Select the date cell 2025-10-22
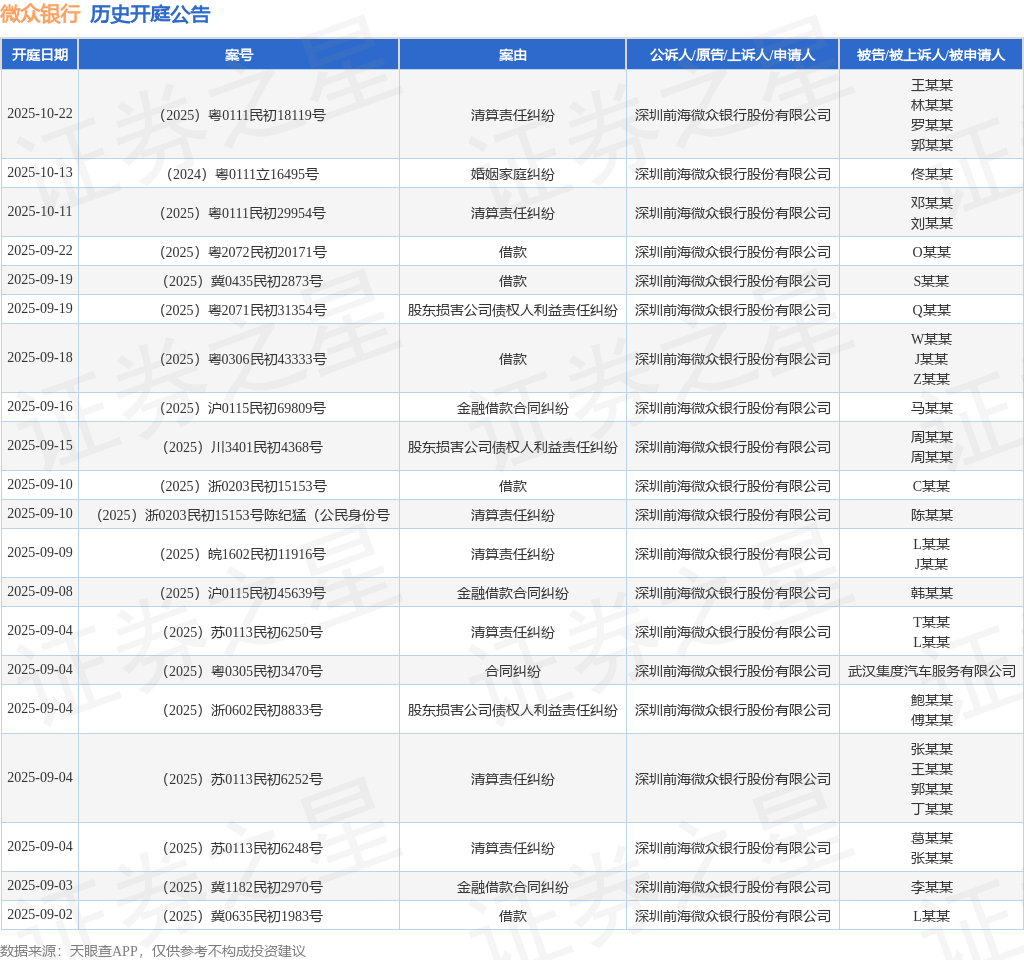Screen dimensions: 1024x960 point(40,114)
